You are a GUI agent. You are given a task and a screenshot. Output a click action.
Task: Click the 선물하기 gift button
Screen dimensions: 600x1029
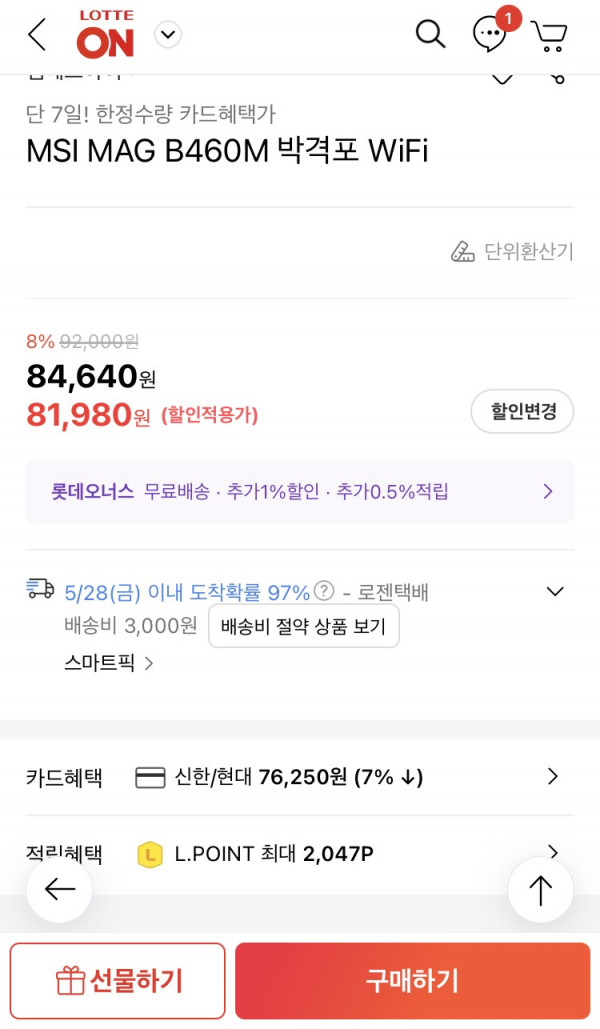118,980
